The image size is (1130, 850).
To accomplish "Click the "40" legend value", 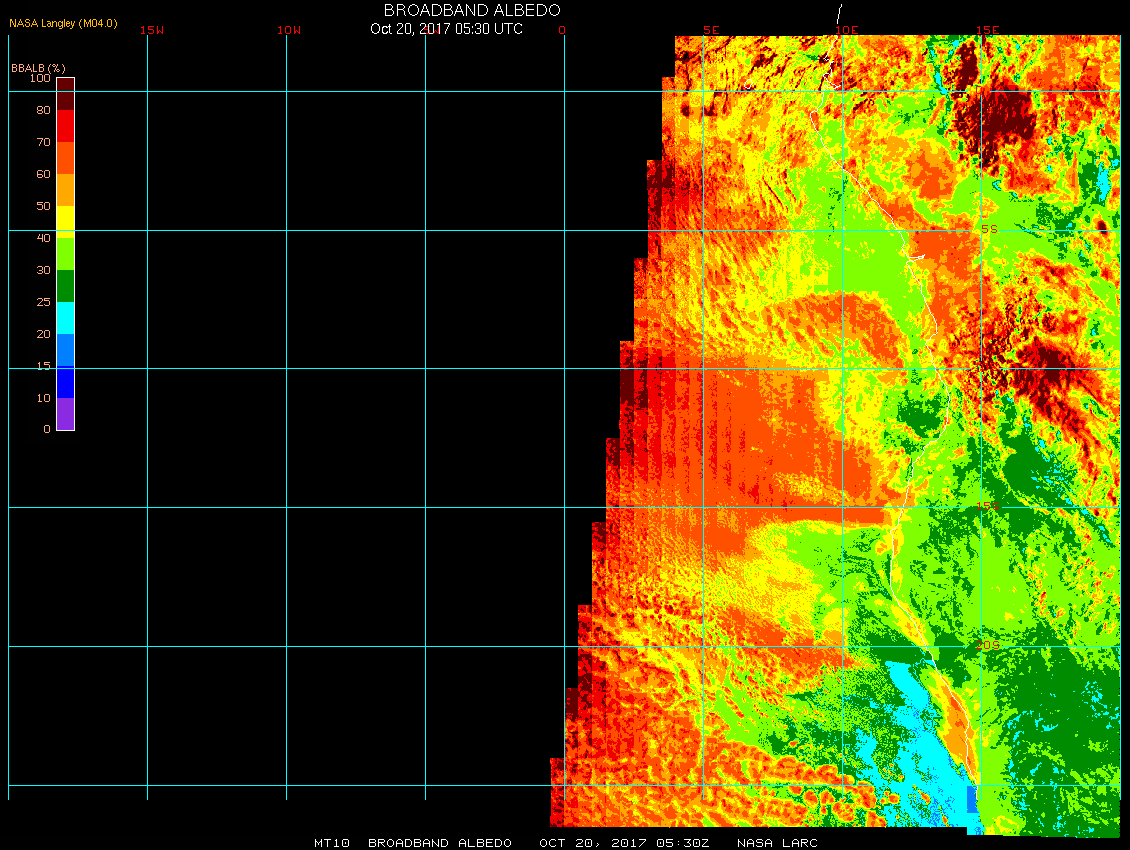I will [43, 238].
